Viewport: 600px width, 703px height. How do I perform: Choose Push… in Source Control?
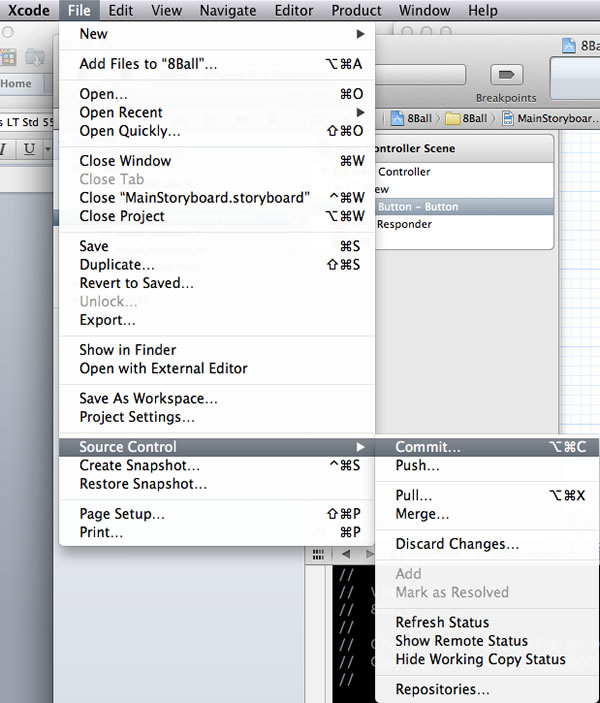(487, 465)
